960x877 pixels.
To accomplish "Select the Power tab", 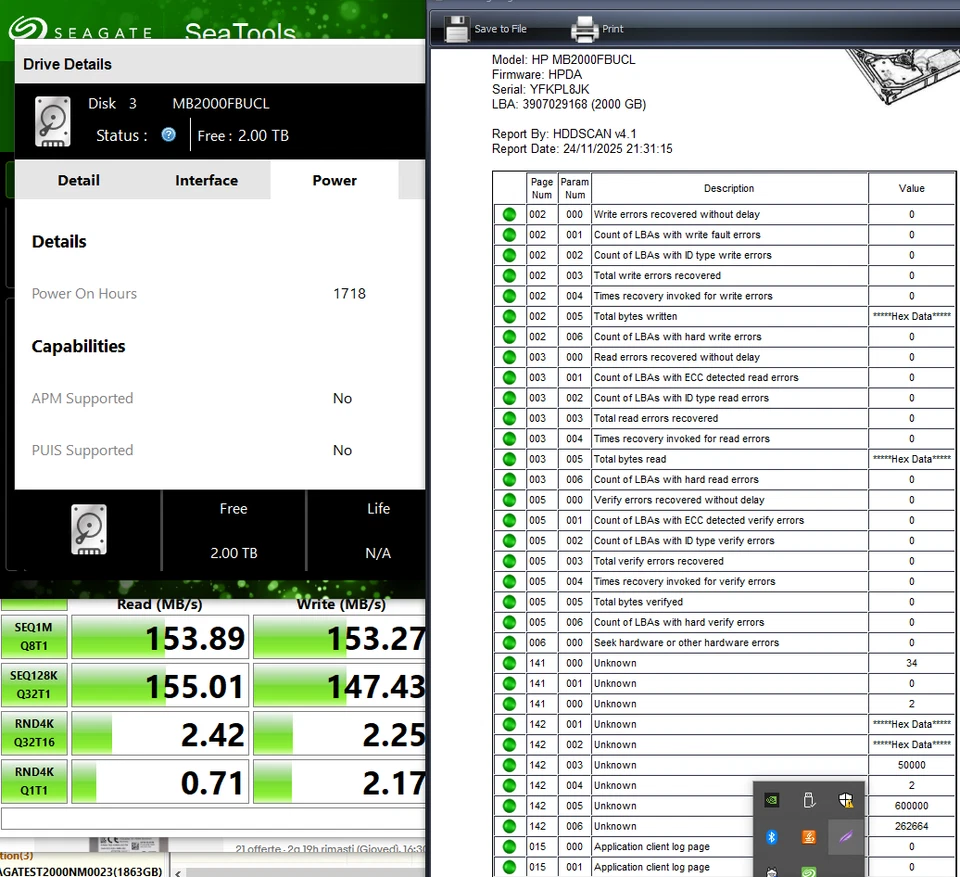I will click(334, 181).
